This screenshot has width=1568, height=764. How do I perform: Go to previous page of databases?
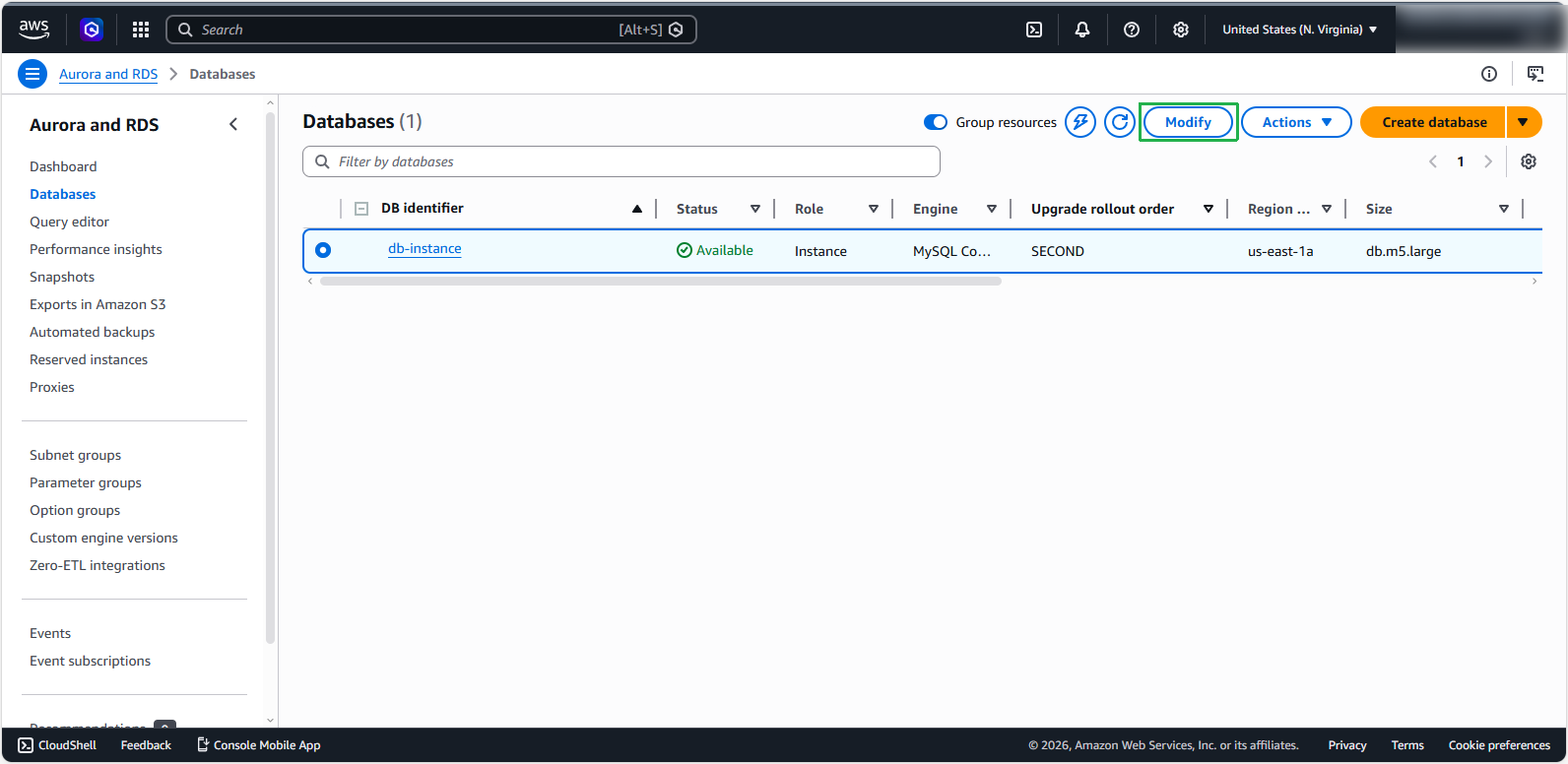click(x=1433, y=161)
